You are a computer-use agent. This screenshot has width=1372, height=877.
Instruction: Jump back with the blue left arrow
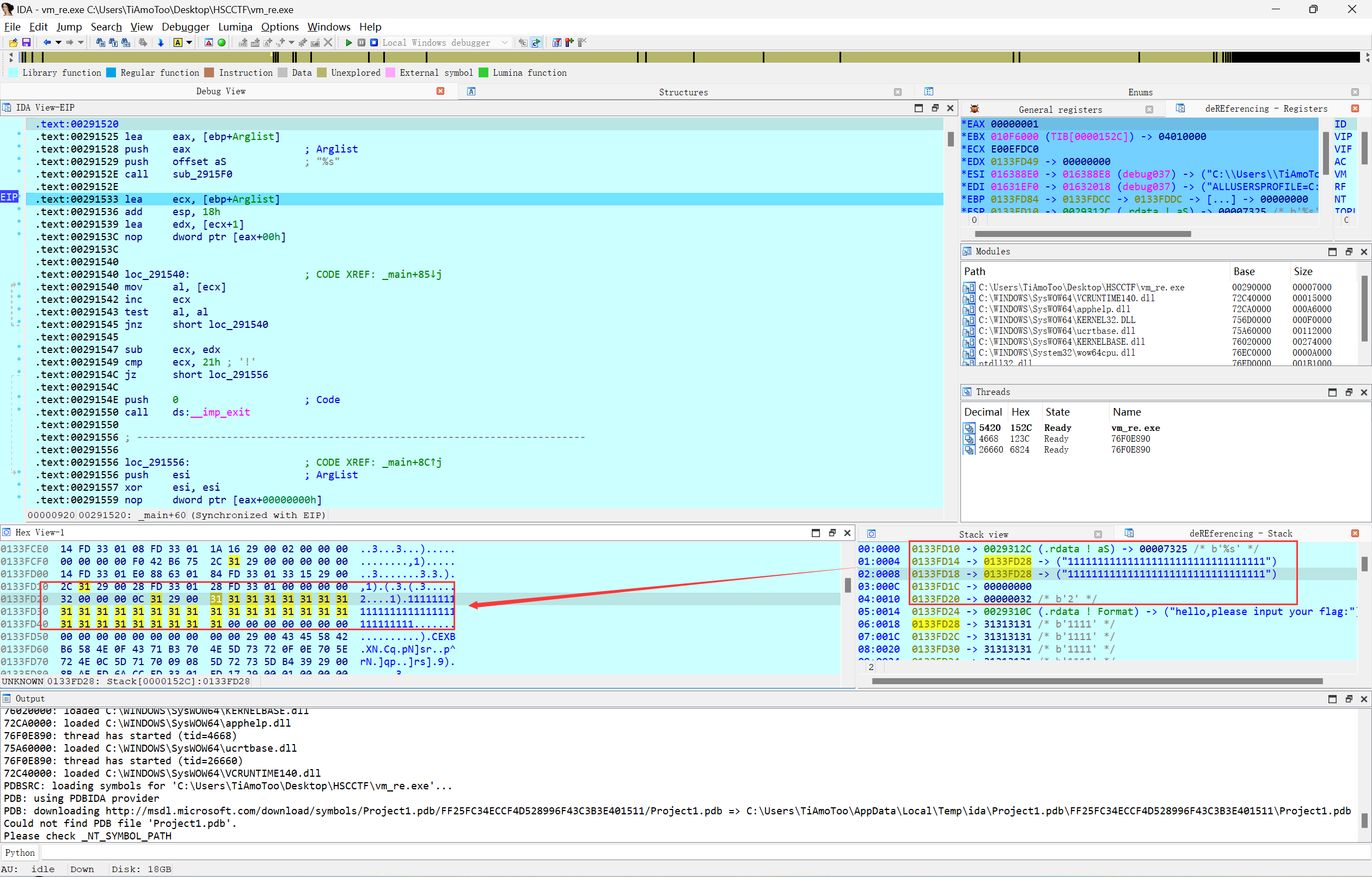pos(47,43)
